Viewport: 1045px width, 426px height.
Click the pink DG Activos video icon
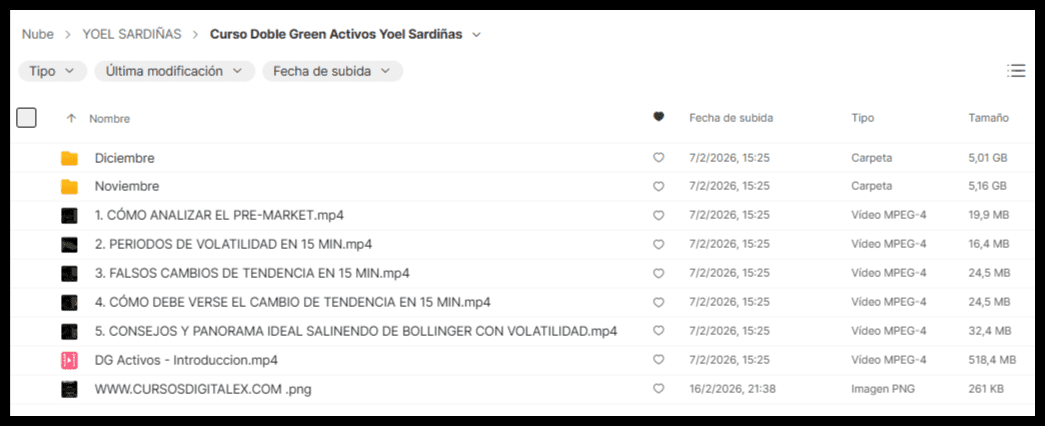coord(69,360)
